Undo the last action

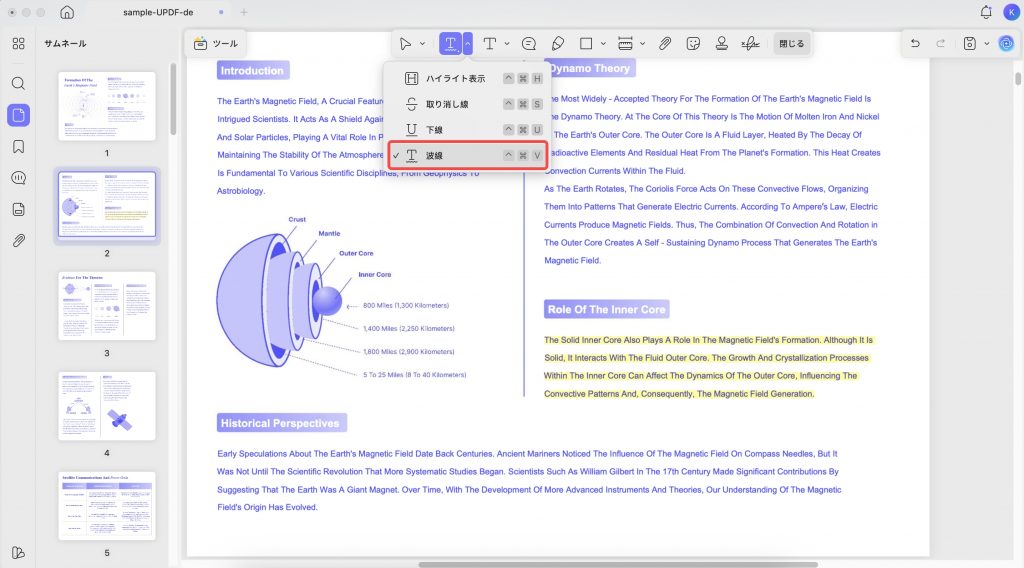tap(915, 44)
